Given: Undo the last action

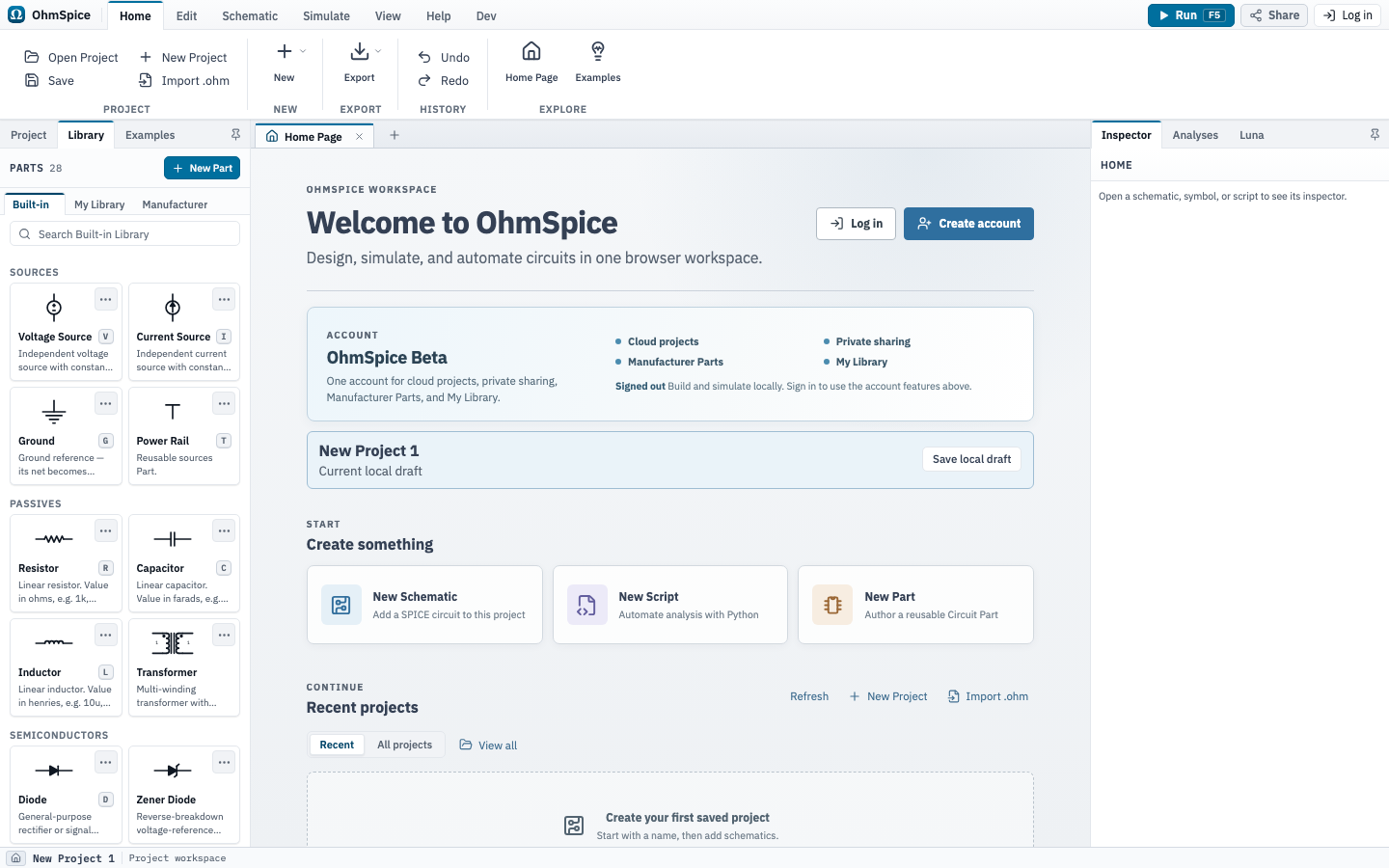Looking at the screenshot, I should pyautogui.click(x=444, y=58).
